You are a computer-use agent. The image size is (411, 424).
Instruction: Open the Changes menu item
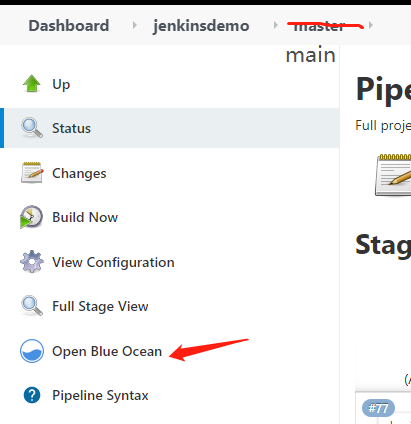coord(79,173)
